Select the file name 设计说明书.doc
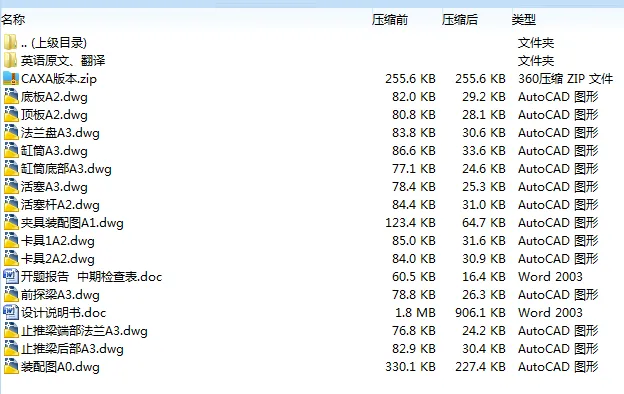The image size is (624, 394). [x=64, y=312]
